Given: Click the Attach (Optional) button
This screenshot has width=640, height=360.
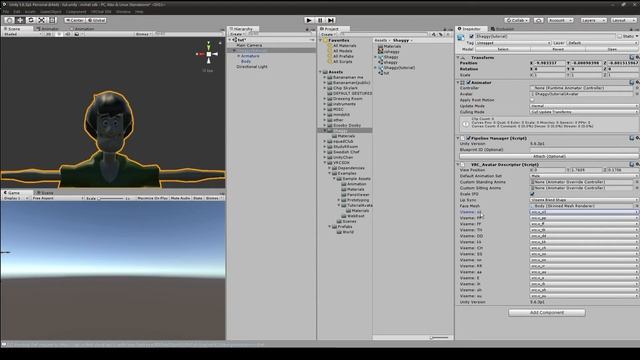Looking at the screenshot, I should pyautogui.click(x=549, y=156).
